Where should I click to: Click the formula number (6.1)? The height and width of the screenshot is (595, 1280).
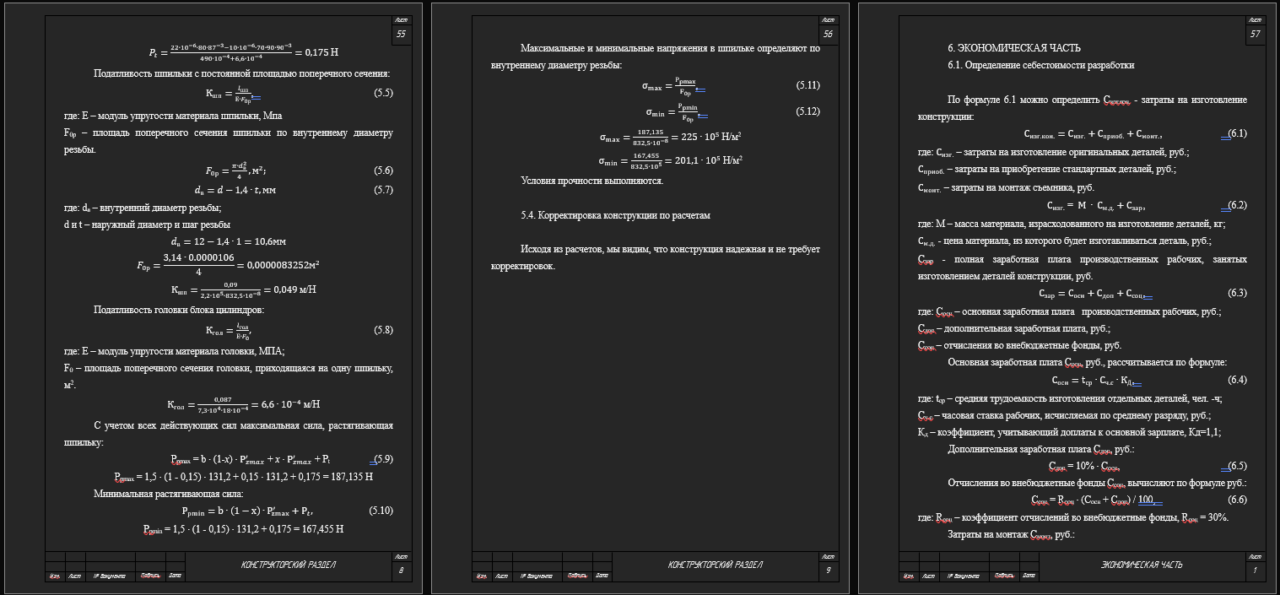pos(1237,133)
